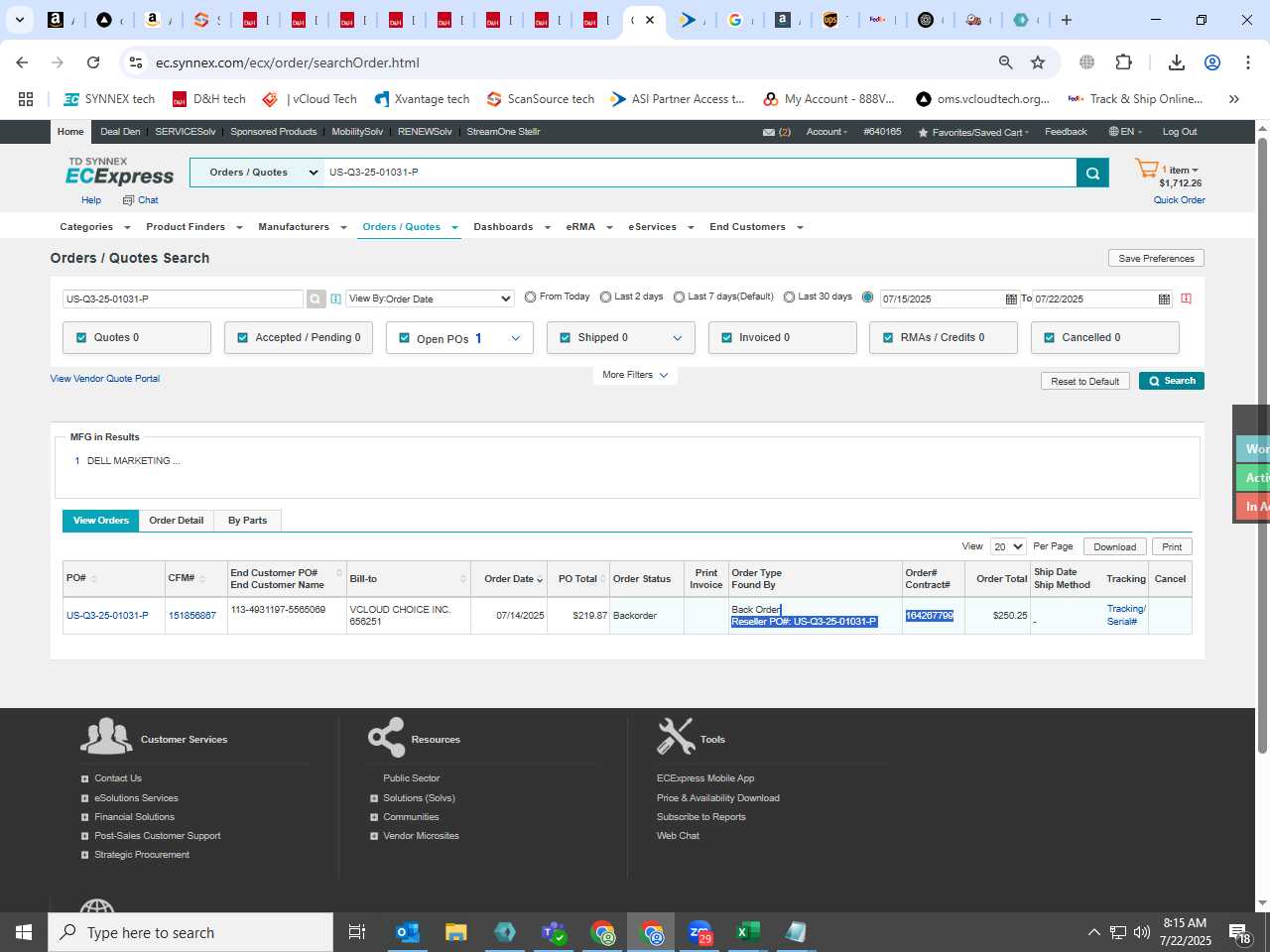Open the eRMA menu
The image size is (1270, 952).
(x=589, y=227)
